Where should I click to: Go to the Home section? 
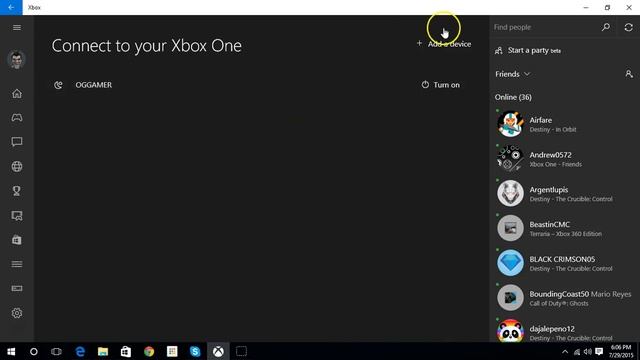click(x=17, y=93)
